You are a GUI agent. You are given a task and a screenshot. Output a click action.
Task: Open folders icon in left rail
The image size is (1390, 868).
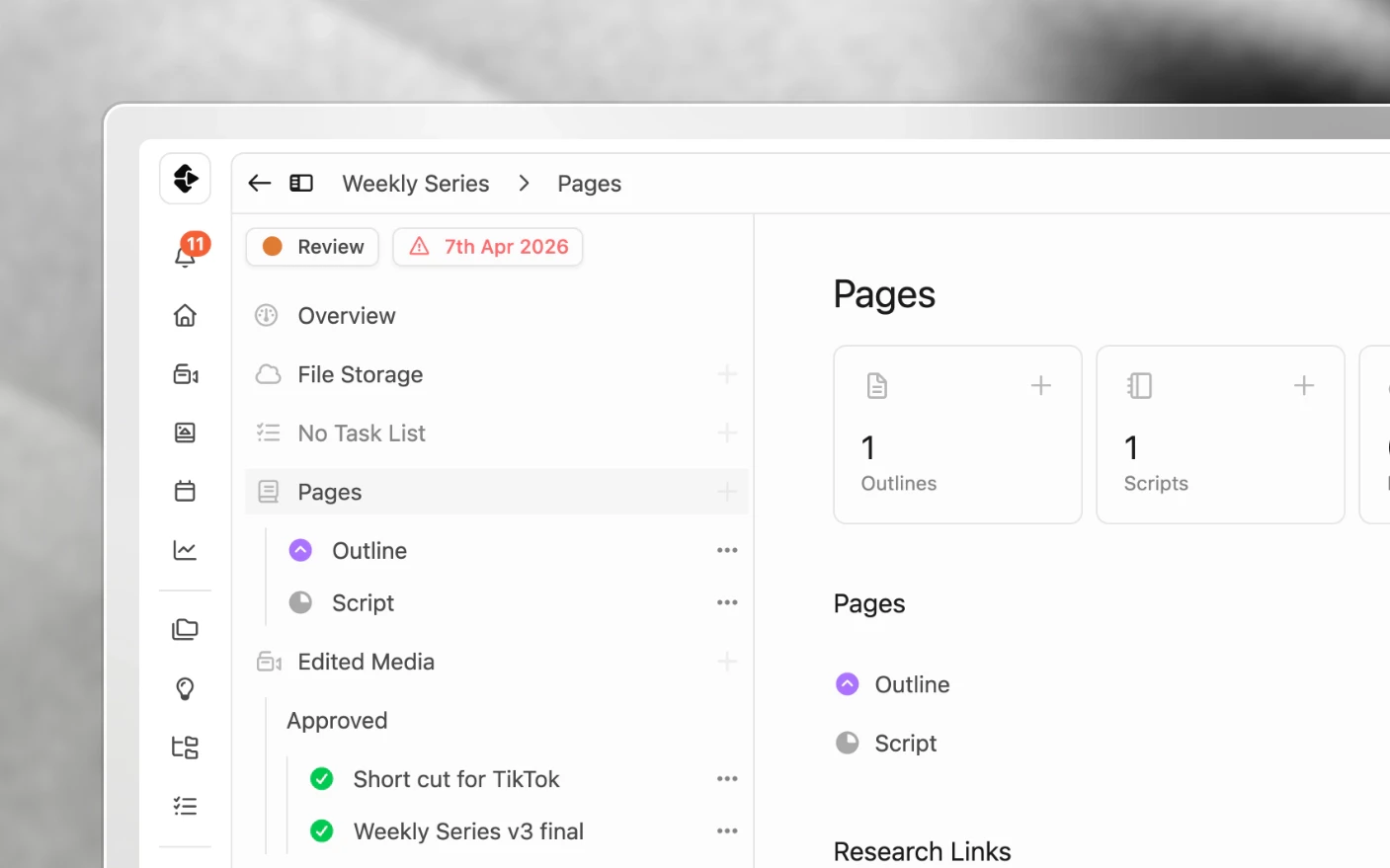point(185,629)
